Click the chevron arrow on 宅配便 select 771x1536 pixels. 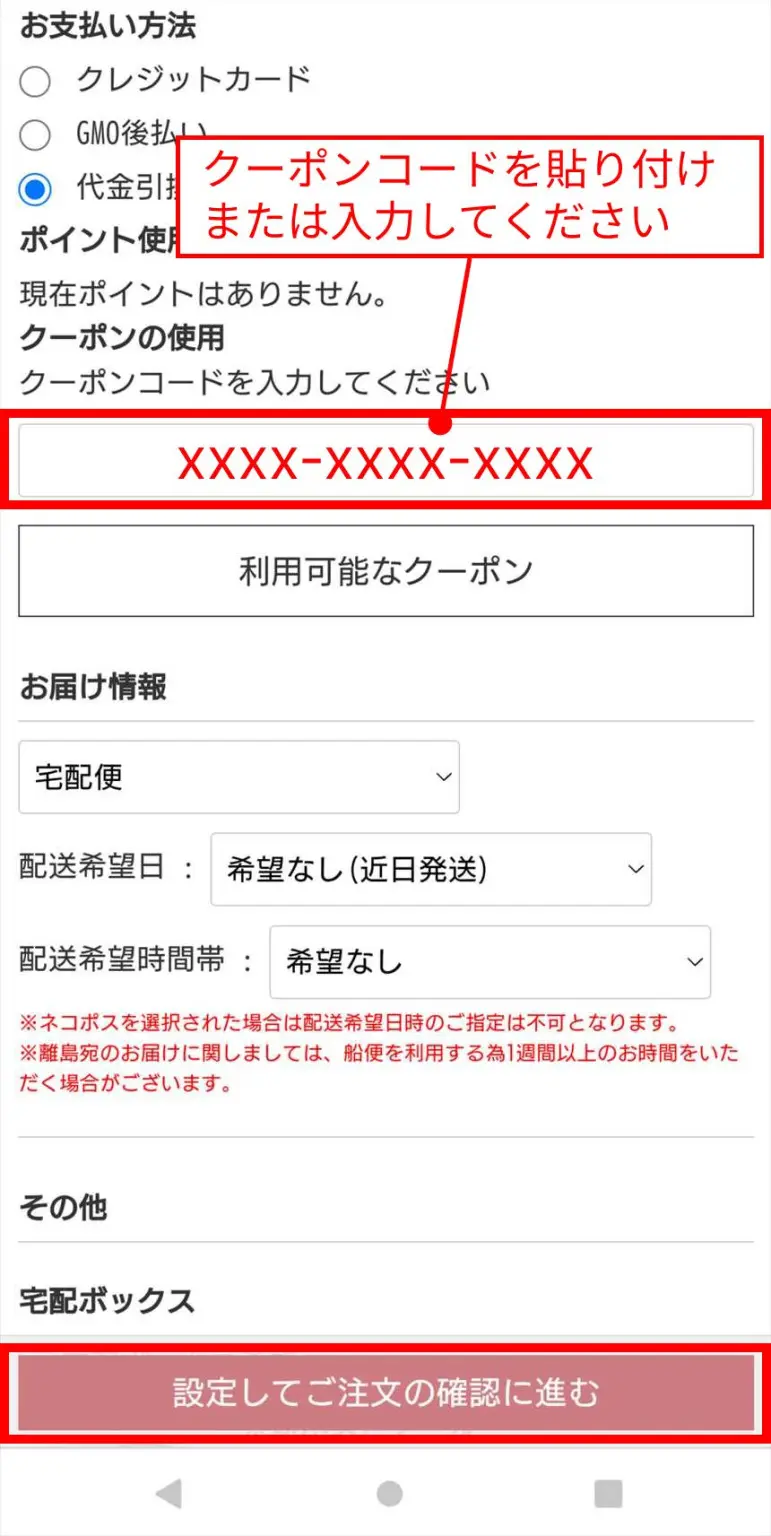(444, 777)
